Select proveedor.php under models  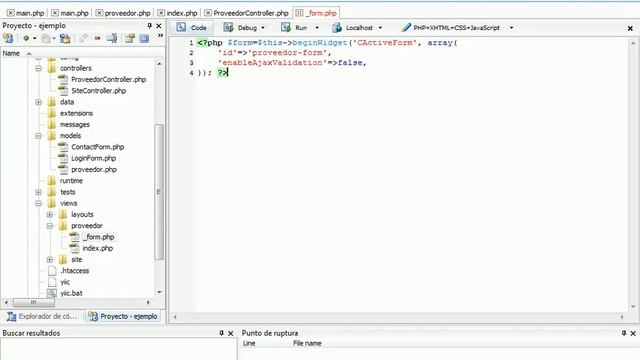pyautogui.click(x=94, y=169)
